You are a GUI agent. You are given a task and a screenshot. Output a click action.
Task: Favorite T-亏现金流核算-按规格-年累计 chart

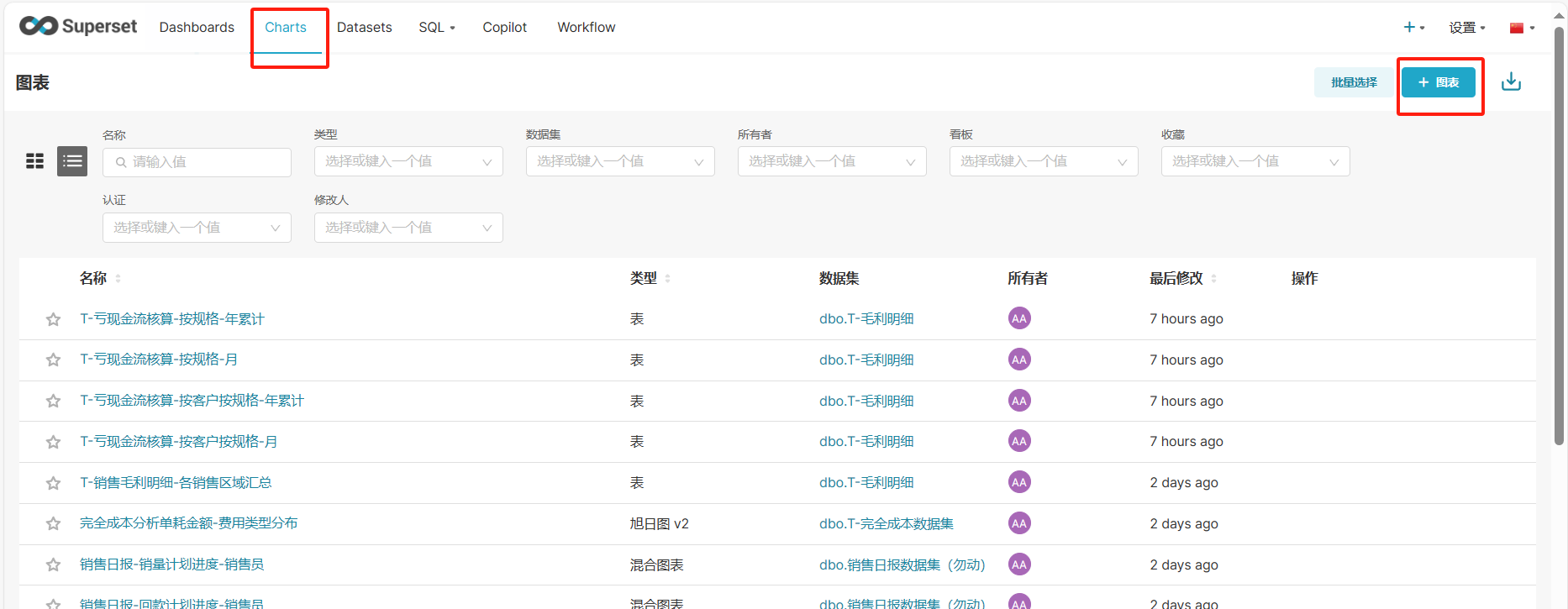pyautogui.click(x=53, y=319)
